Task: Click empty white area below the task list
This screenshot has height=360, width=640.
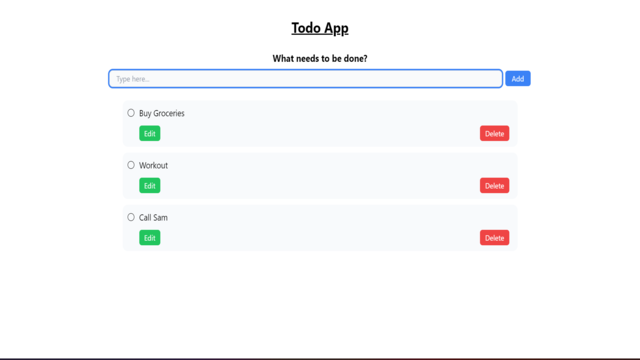Action: 320,304
